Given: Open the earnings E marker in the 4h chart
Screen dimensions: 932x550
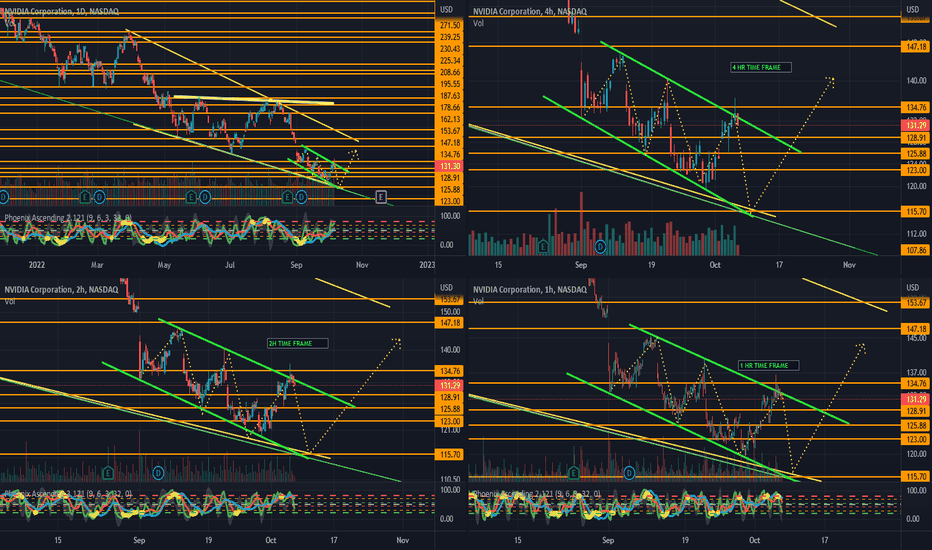Looking at the screenshot, I should click(543, 246).
